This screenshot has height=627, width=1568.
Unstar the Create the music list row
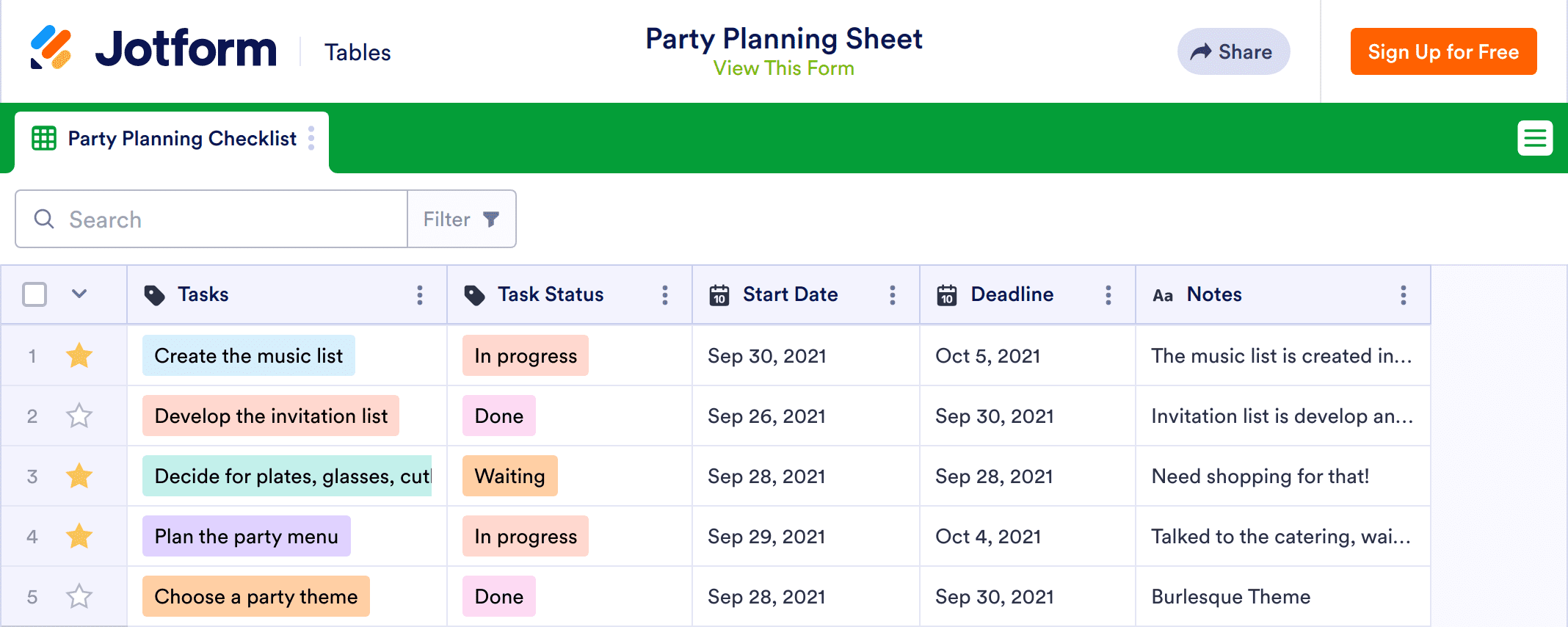[x=79, y=356]
